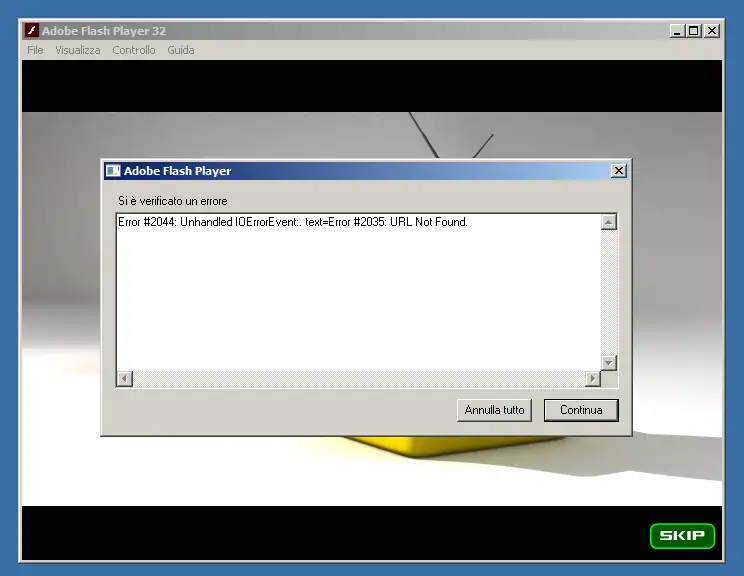
Task: Click the scroll down arrow in error box
Action: pyautogui.click(x=609, y=363)
